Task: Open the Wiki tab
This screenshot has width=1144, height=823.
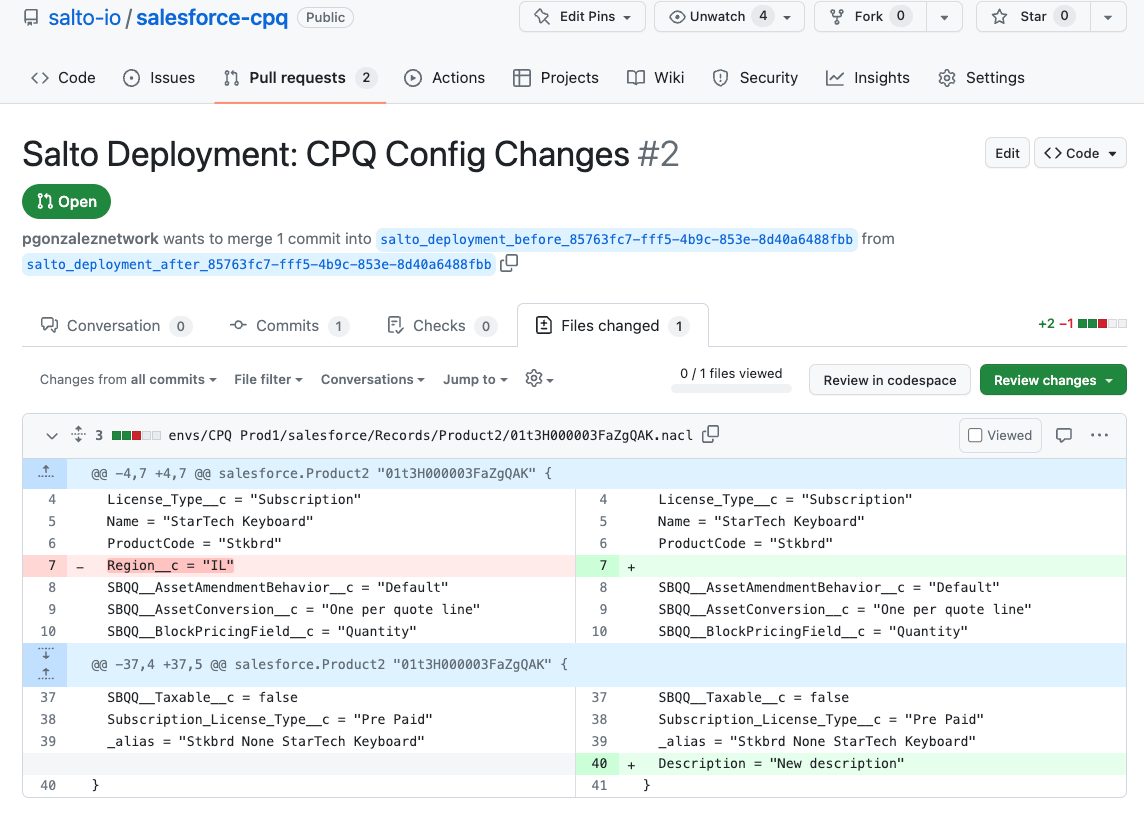Action: [655, 78]
